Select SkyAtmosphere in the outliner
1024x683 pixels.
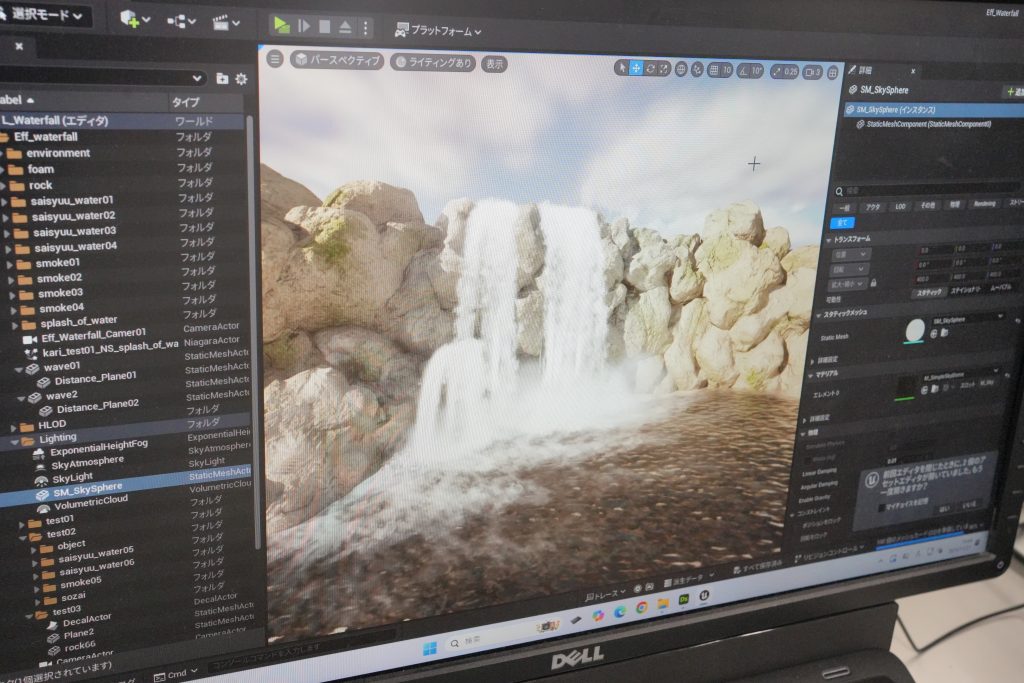[87, 460]
